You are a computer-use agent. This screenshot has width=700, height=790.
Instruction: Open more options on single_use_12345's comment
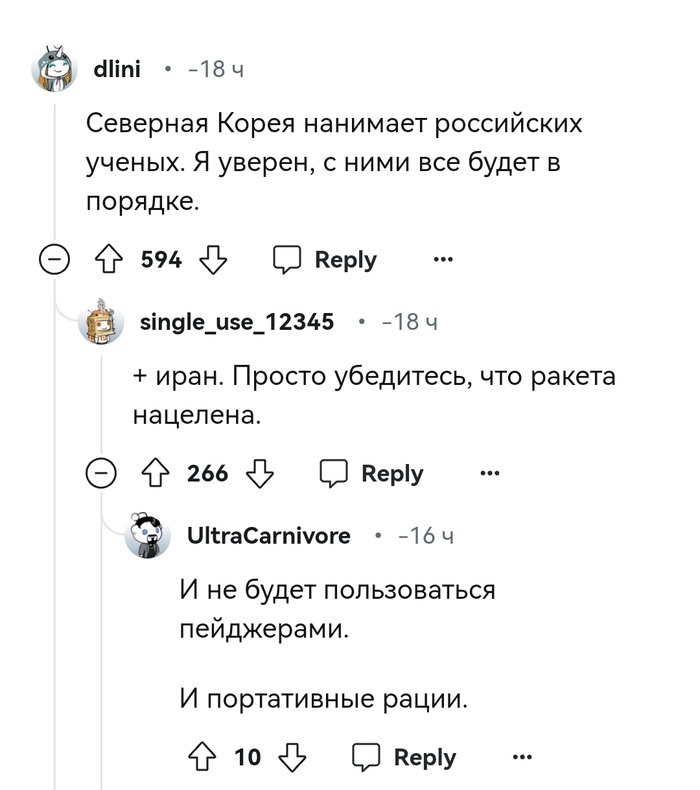pyautogui.click(x=489, y=473)
